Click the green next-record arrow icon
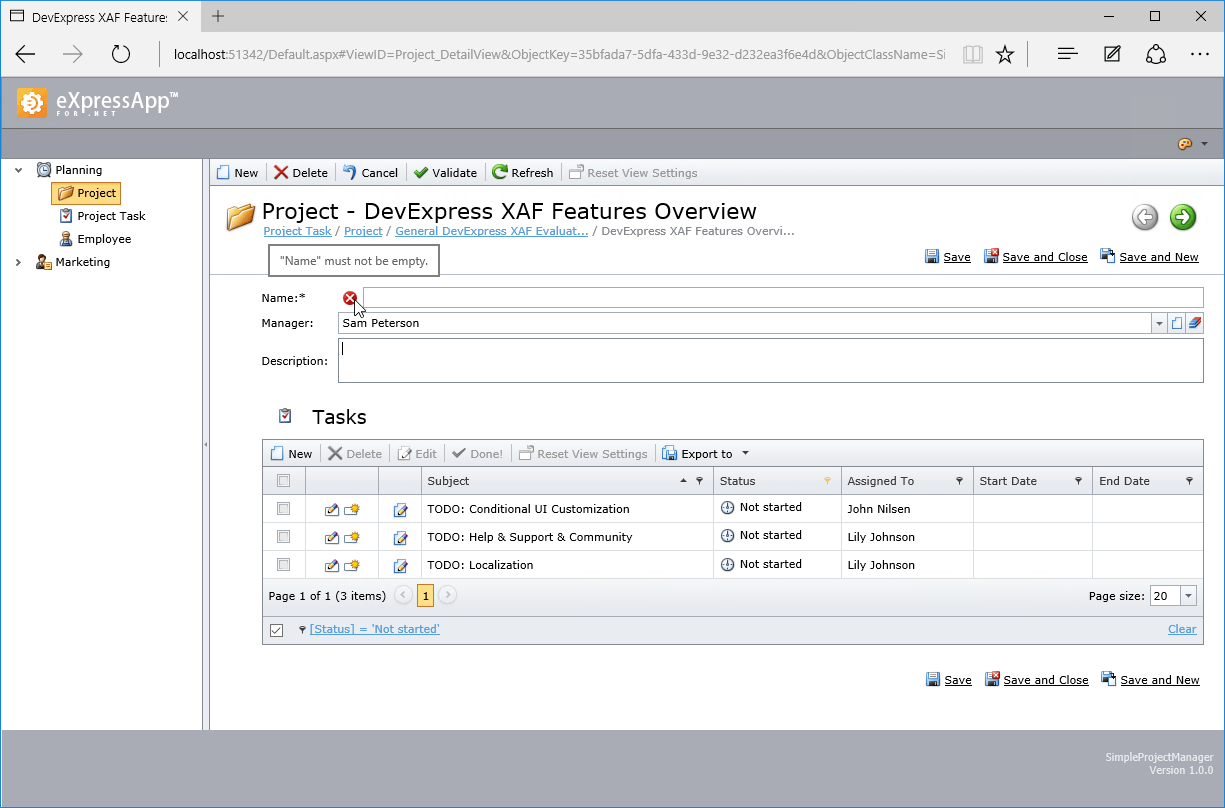The width and height of the screenshot is (1225, 808). tap(1183, 217)
